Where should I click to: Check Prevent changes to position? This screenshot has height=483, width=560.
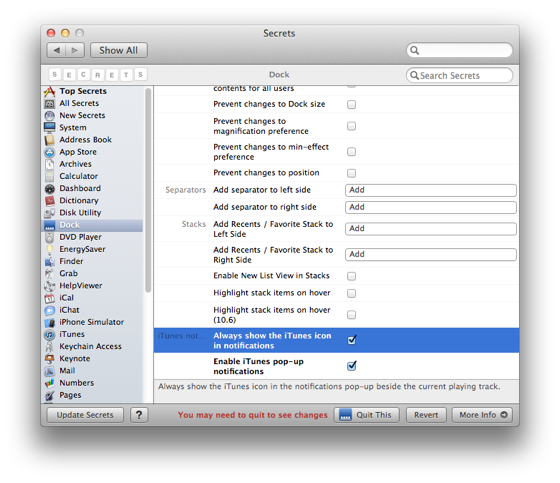pos(351,173)
